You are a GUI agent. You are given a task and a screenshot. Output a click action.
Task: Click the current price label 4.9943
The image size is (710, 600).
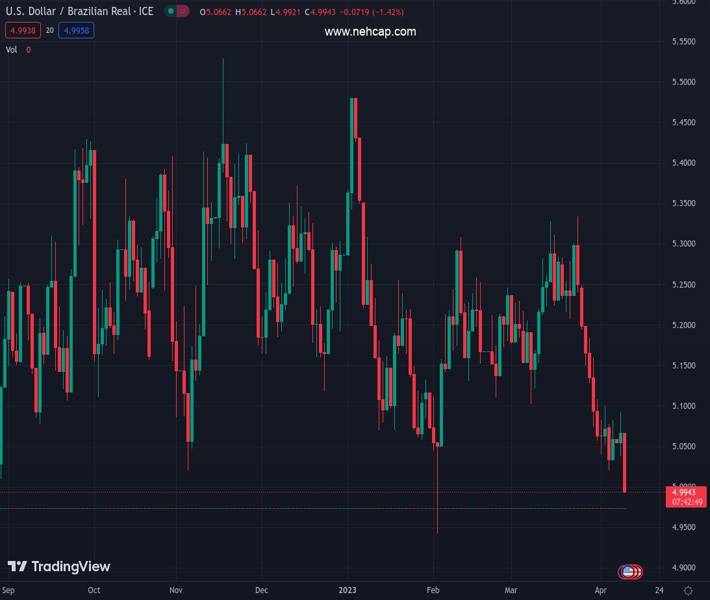click(684, 492)
